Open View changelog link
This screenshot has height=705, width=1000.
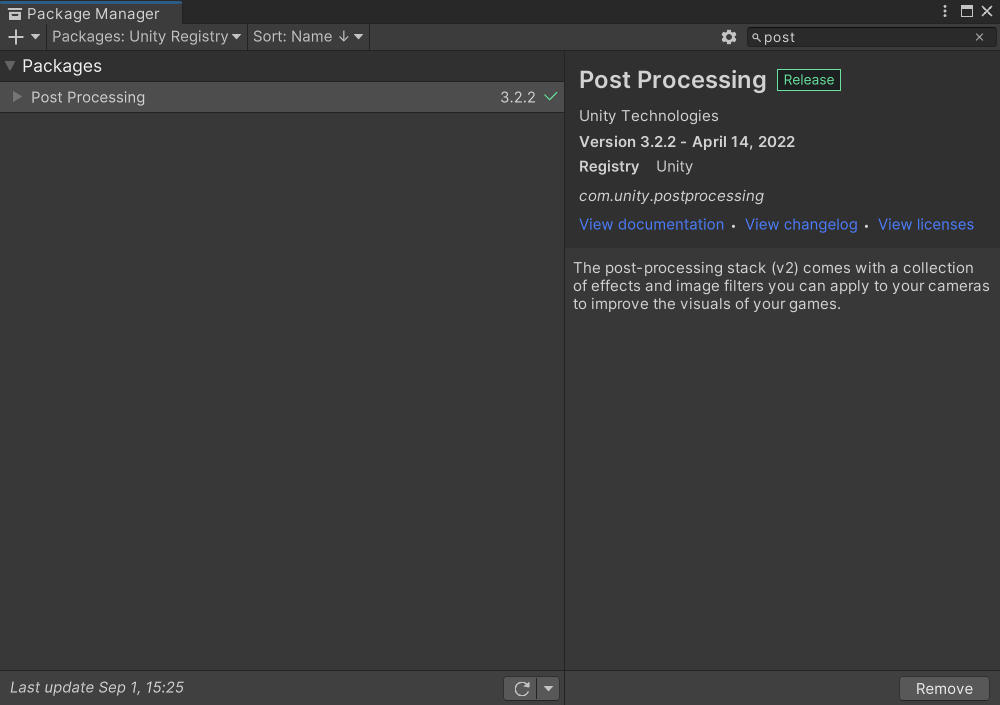tap(801, 225)
